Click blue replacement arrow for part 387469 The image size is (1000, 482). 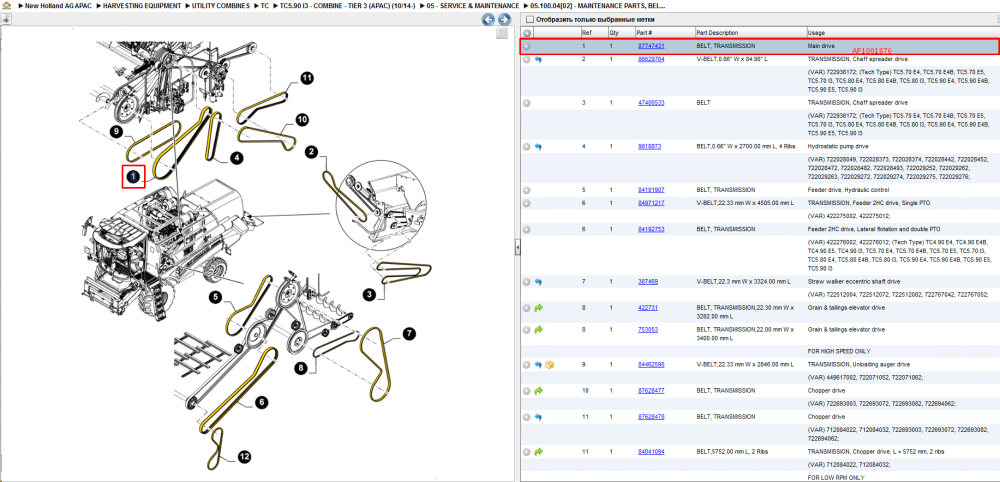point(538,281)
